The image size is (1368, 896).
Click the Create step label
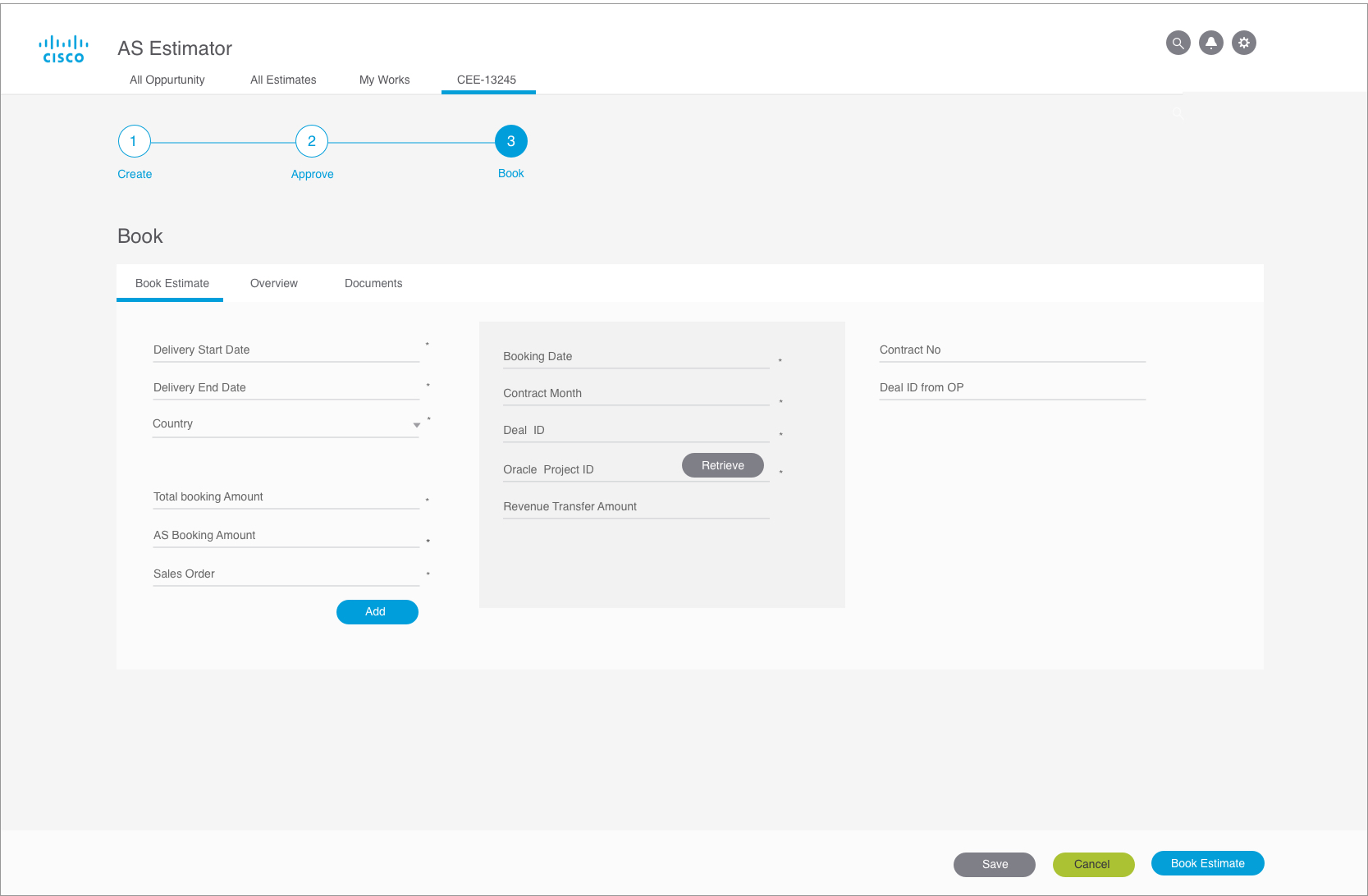tap(135, 174)
